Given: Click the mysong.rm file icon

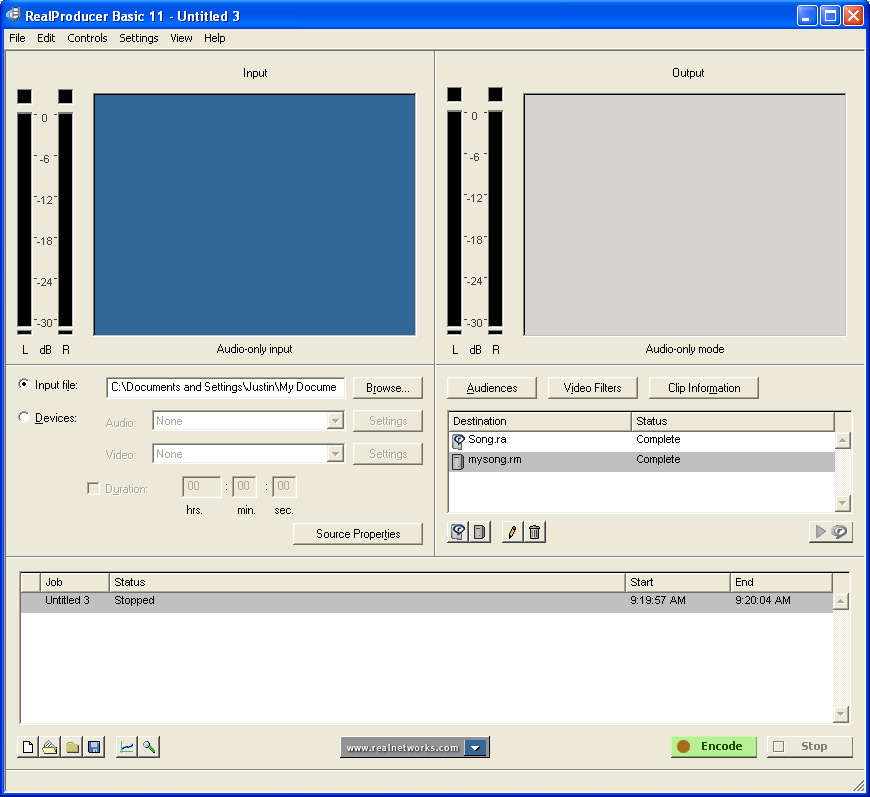Looking at the screenshot, I should tap(458, 461).
